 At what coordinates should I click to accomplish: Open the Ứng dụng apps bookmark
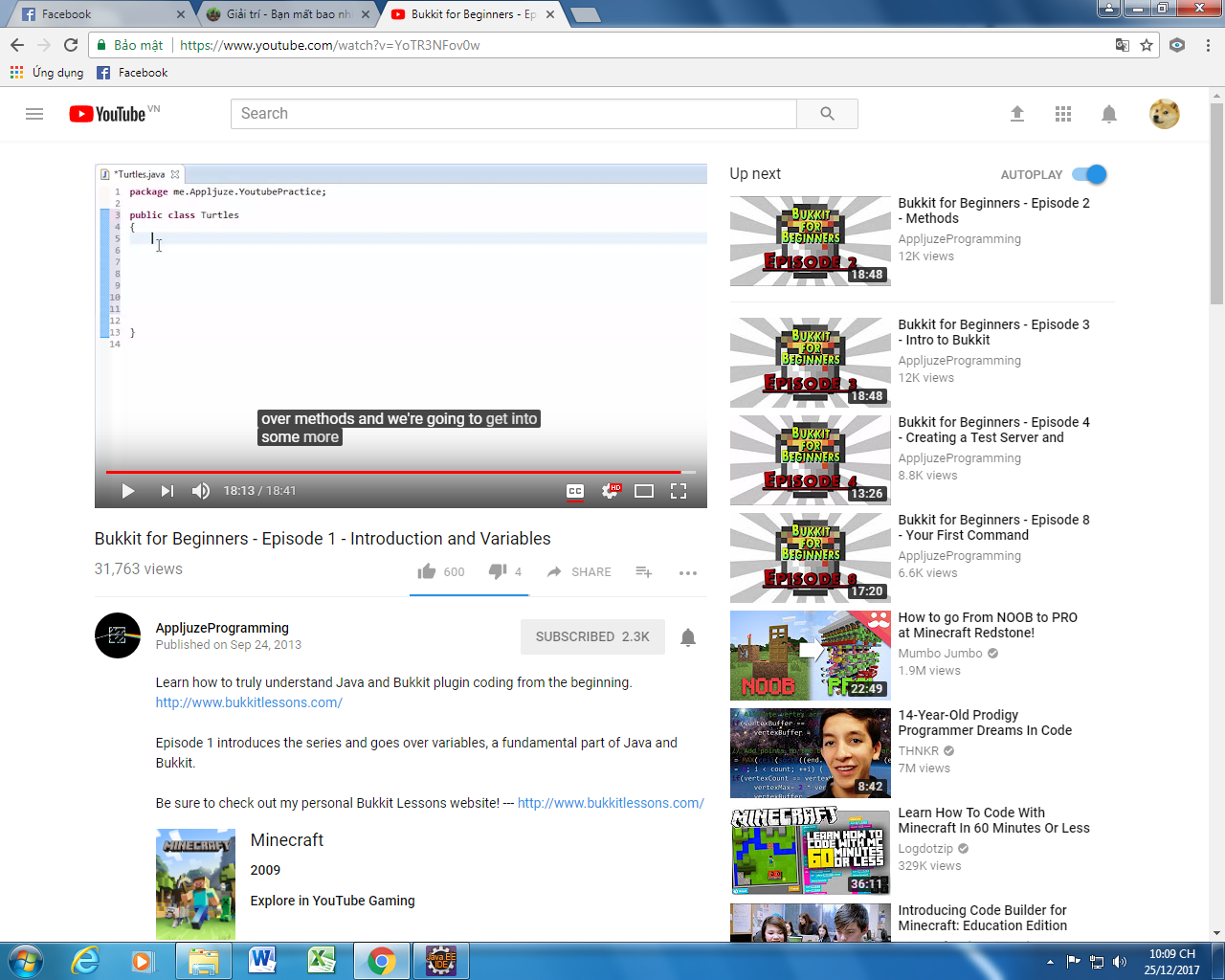tap(47, 73)
